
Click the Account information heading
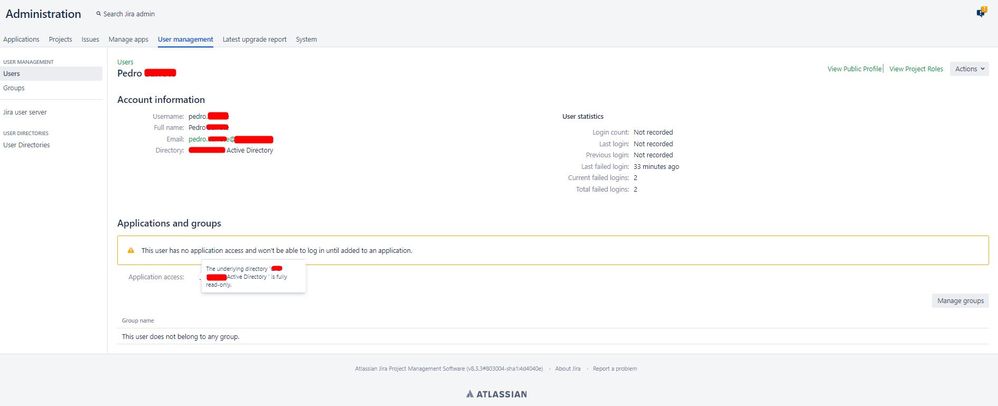(161, 100)
